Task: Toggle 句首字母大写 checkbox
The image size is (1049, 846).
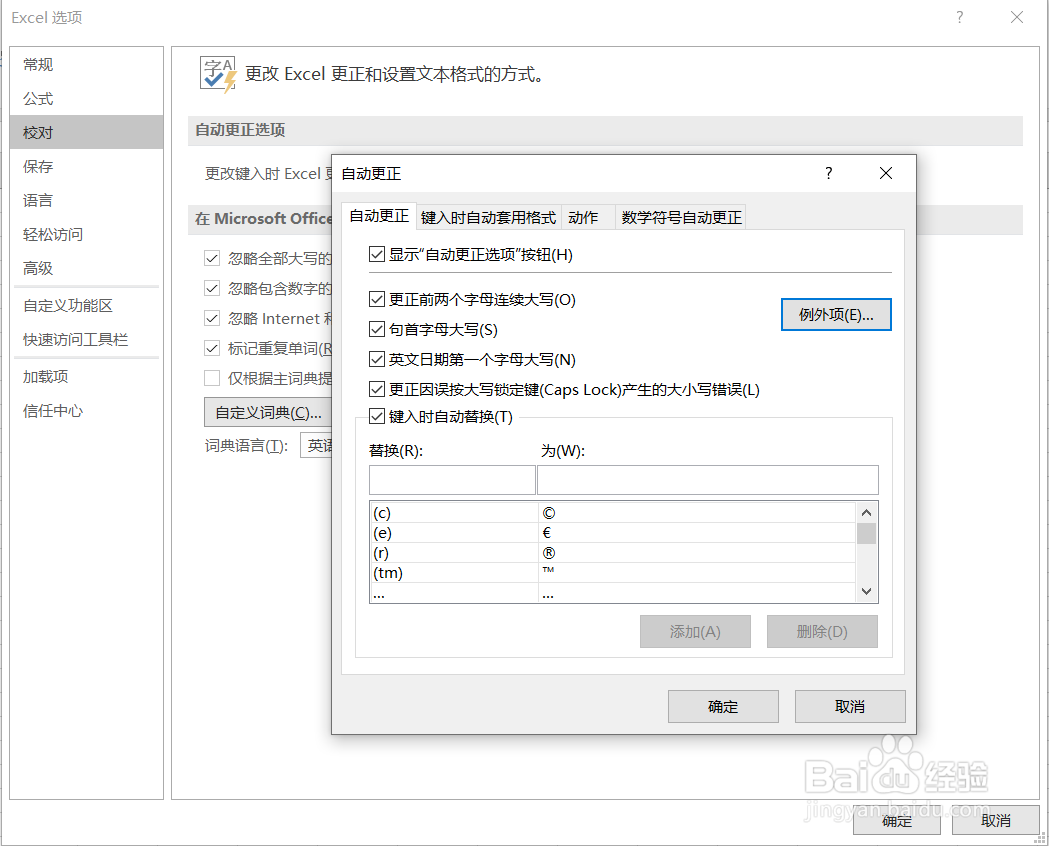Action: [377, 329]
